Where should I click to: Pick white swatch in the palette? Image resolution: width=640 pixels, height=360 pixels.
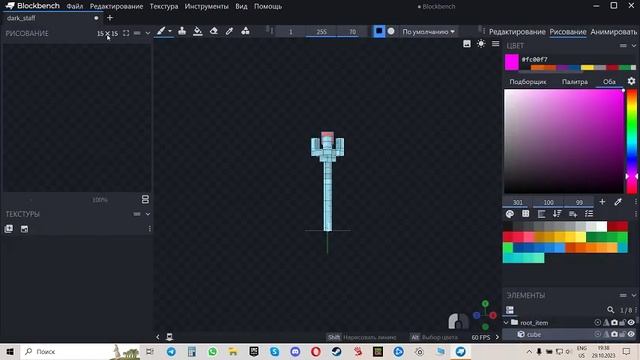point(602,226)
